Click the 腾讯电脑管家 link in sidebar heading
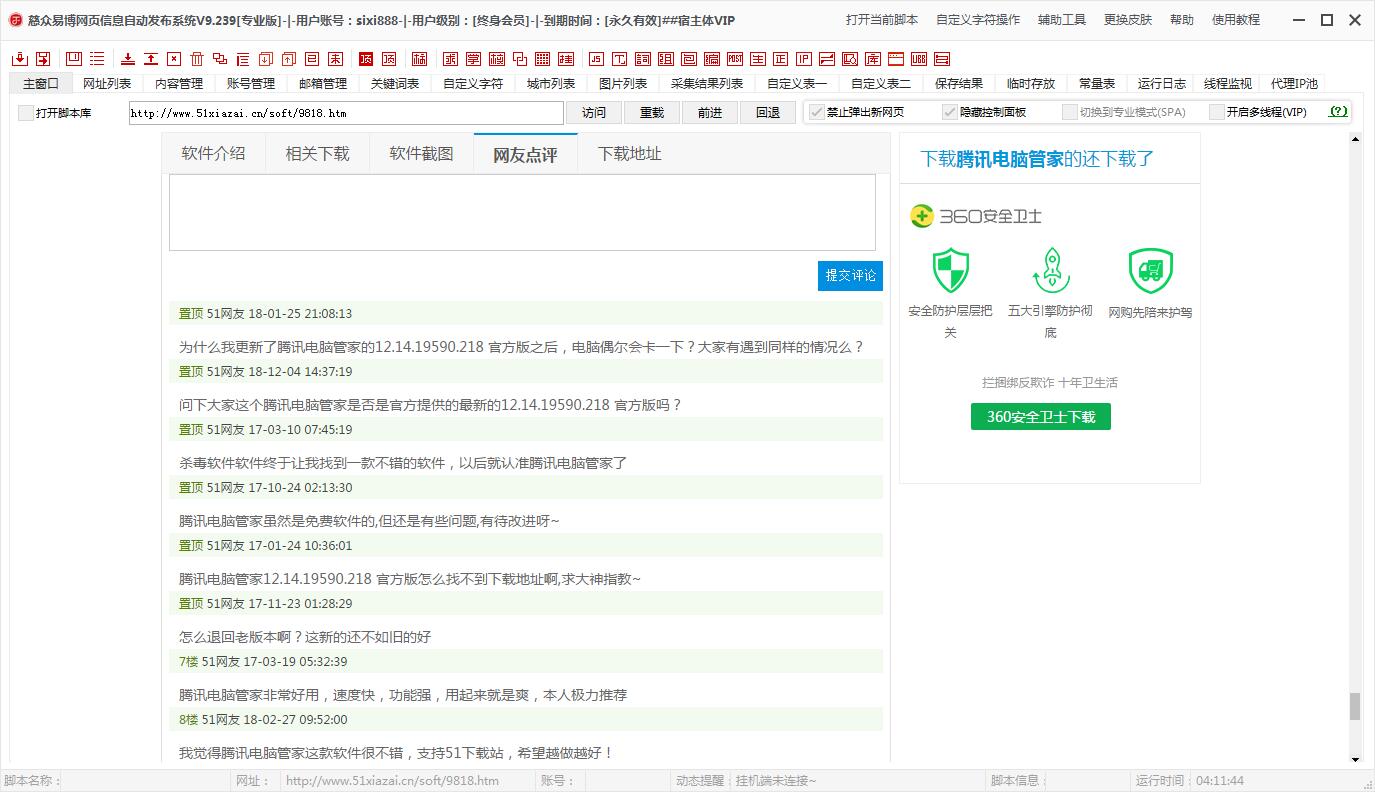This screenshot has height=792, width=1375. 1010,159
